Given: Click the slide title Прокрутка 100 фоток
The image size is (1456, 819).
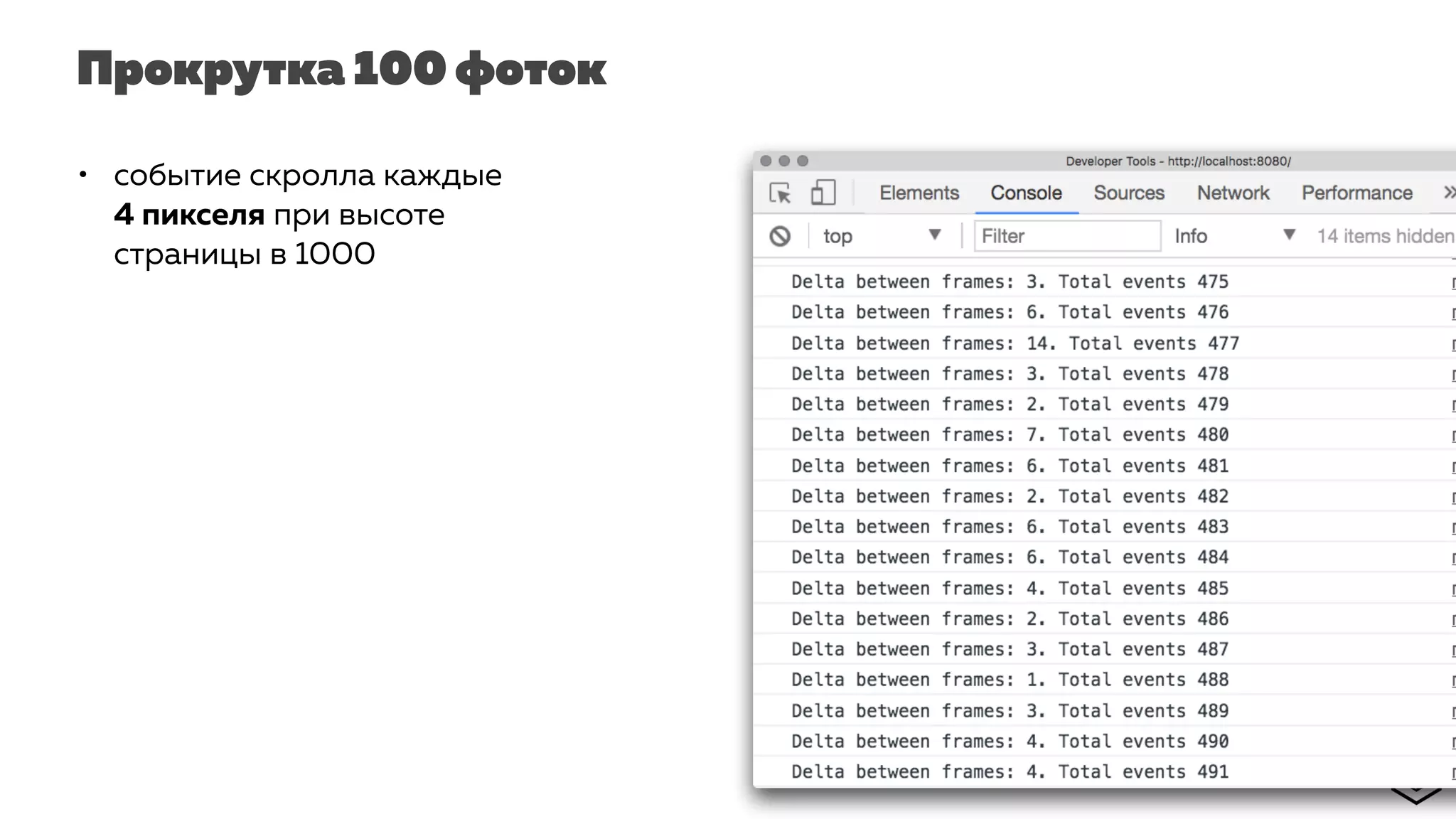Looking at the screenshot, I should 342,70.
